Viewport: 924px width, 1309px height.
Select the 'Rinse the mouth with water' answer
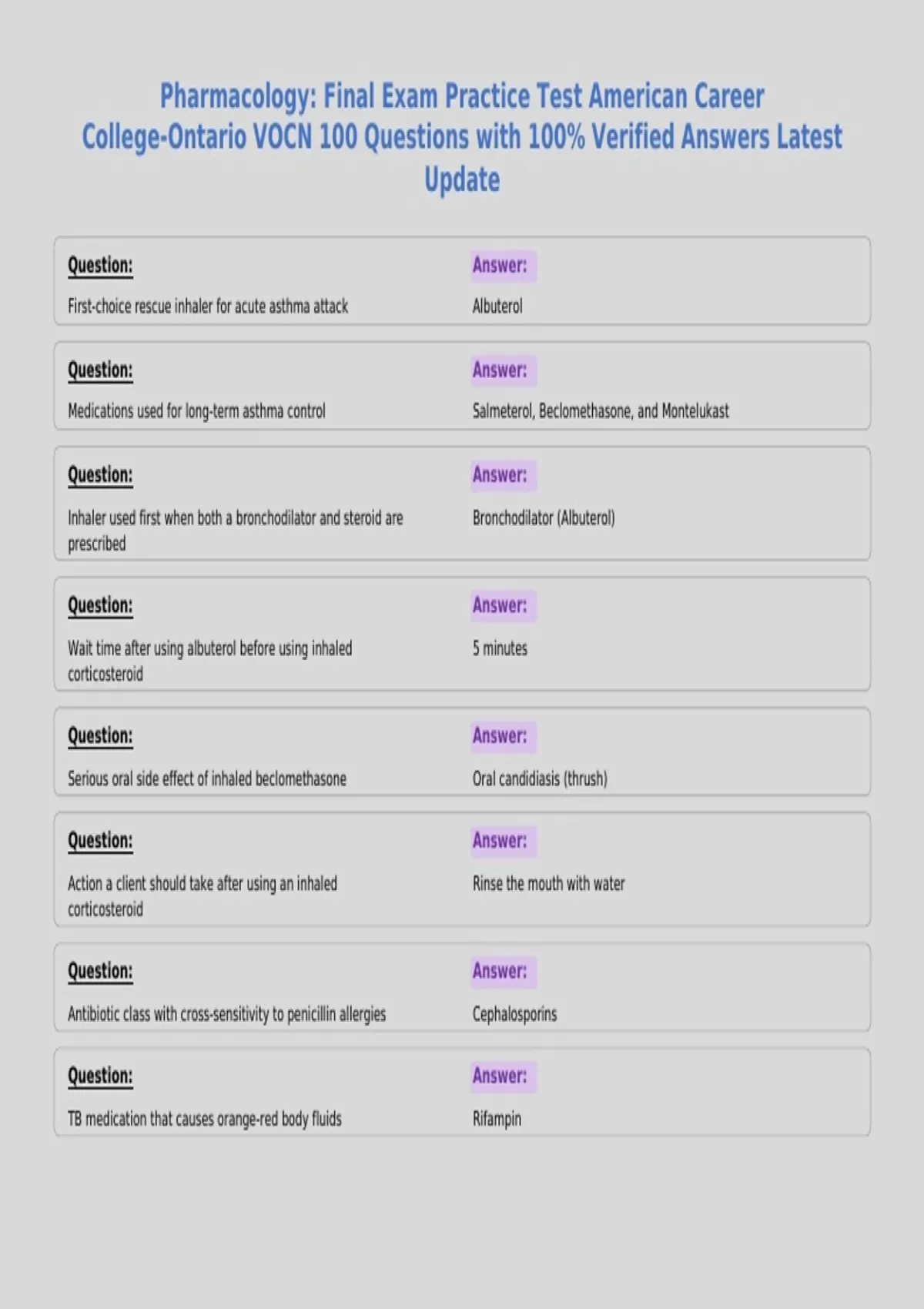[x=548, y=883]
